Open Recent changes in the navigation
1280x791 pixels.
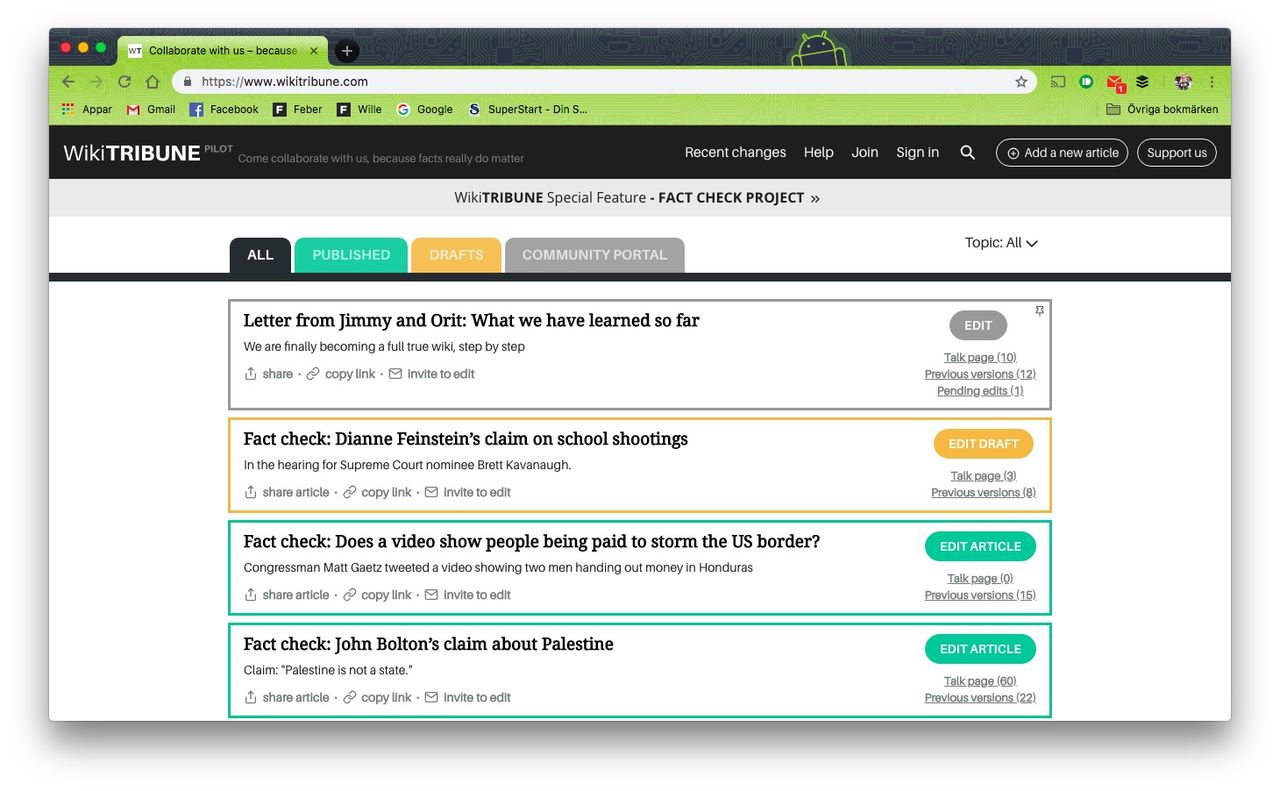coord(735,153)
